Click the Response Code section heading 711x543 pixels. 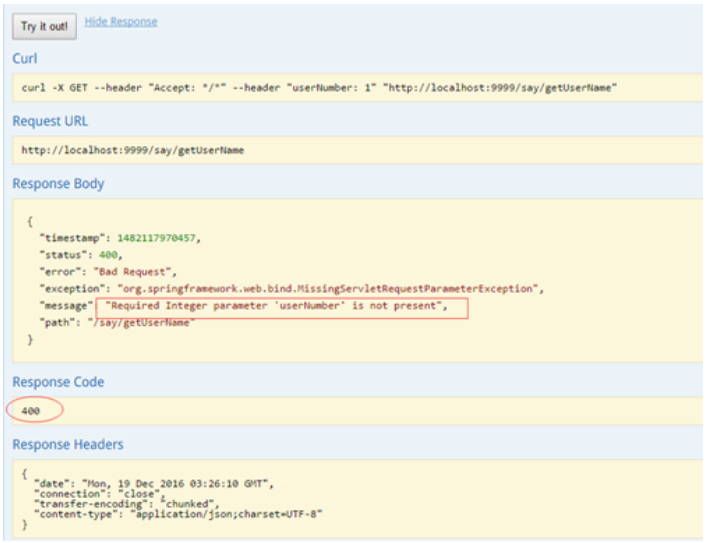click(58, 382)
